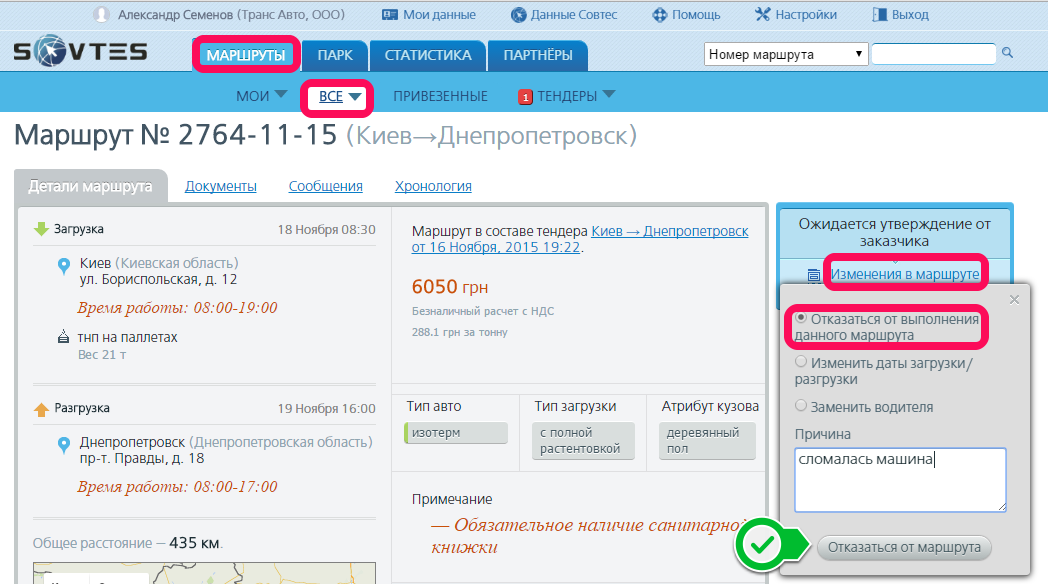Click address пр-т. Правды, д. 18

(142, 458)
